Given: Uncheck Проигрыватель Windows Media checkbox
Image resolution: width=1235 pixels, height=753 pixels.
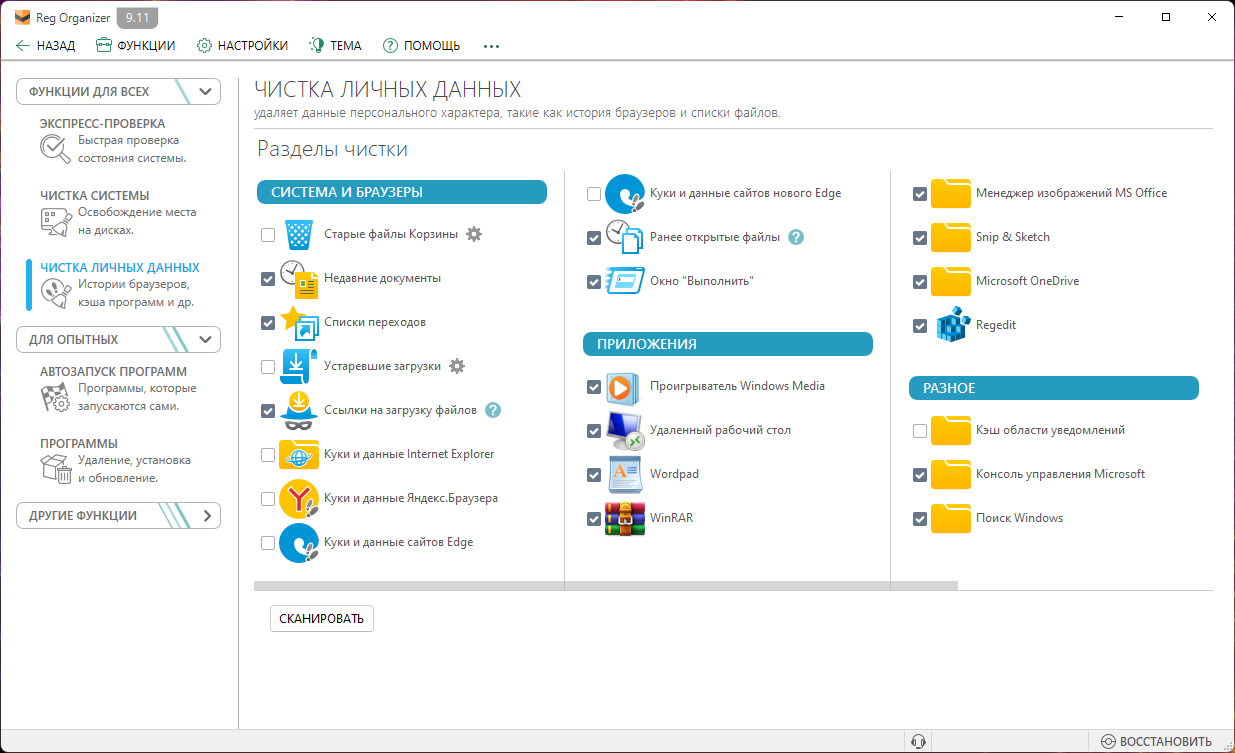Looking at the screenshot, I should point(594,387).
